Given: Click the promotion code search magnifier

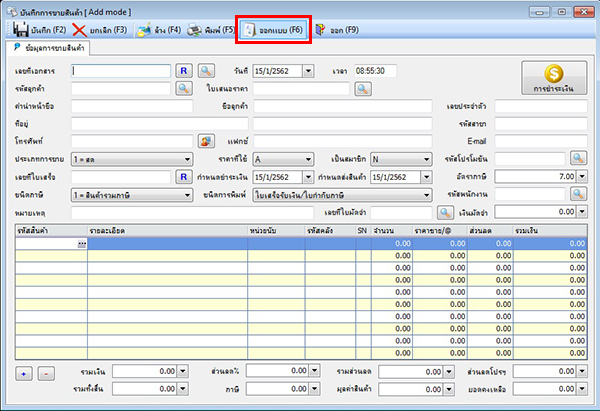Looking at the screenshot, I should click(578, 158).
